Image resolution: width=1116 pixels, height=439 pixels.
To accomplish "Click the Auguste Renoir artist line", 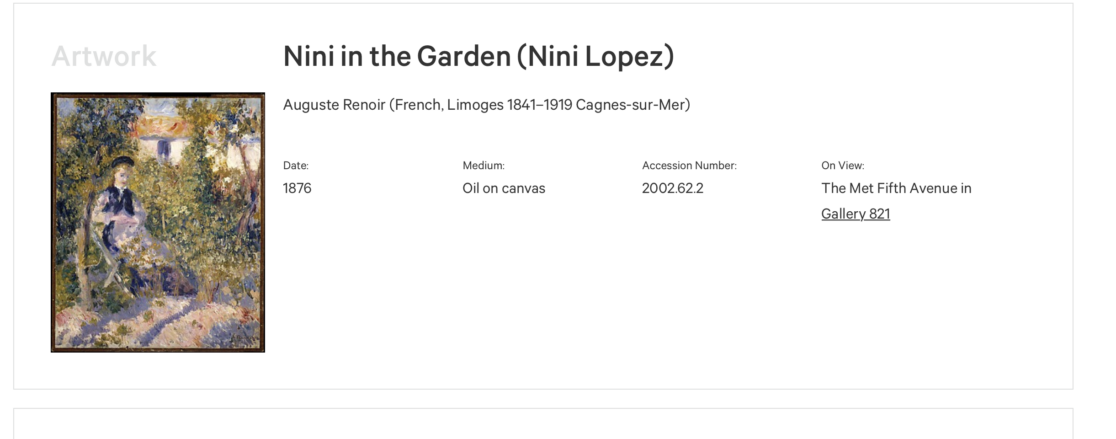I will click(486, 105).
